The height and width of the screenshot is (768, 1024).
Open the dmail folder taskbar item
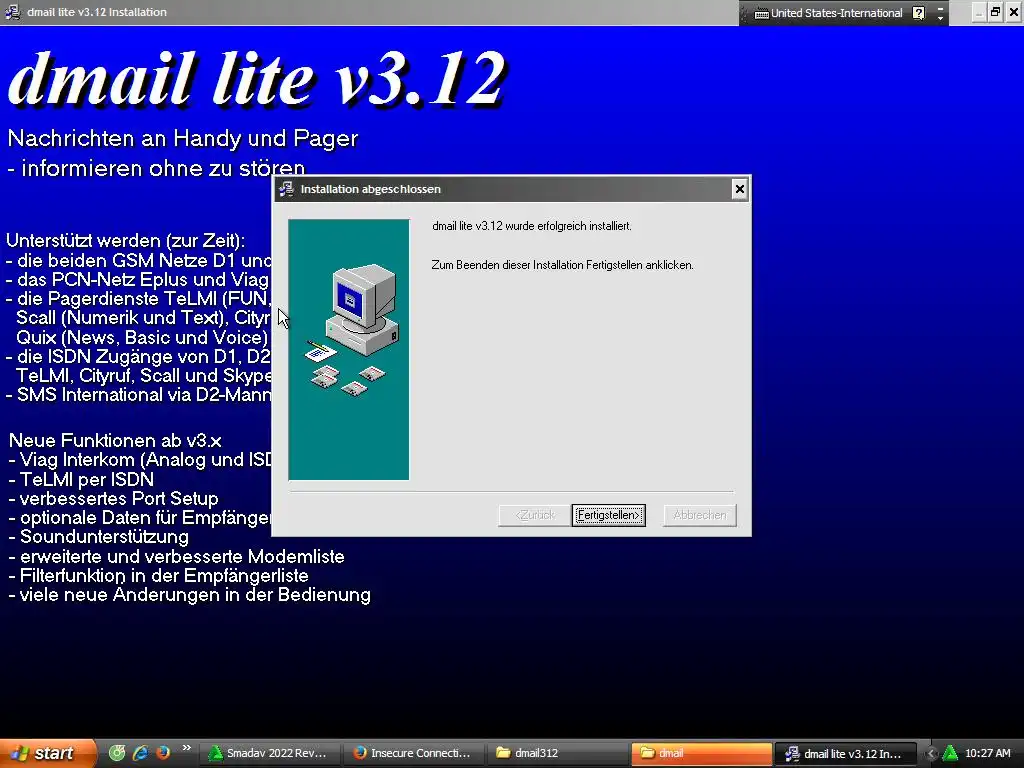click(x=702, y=753)
